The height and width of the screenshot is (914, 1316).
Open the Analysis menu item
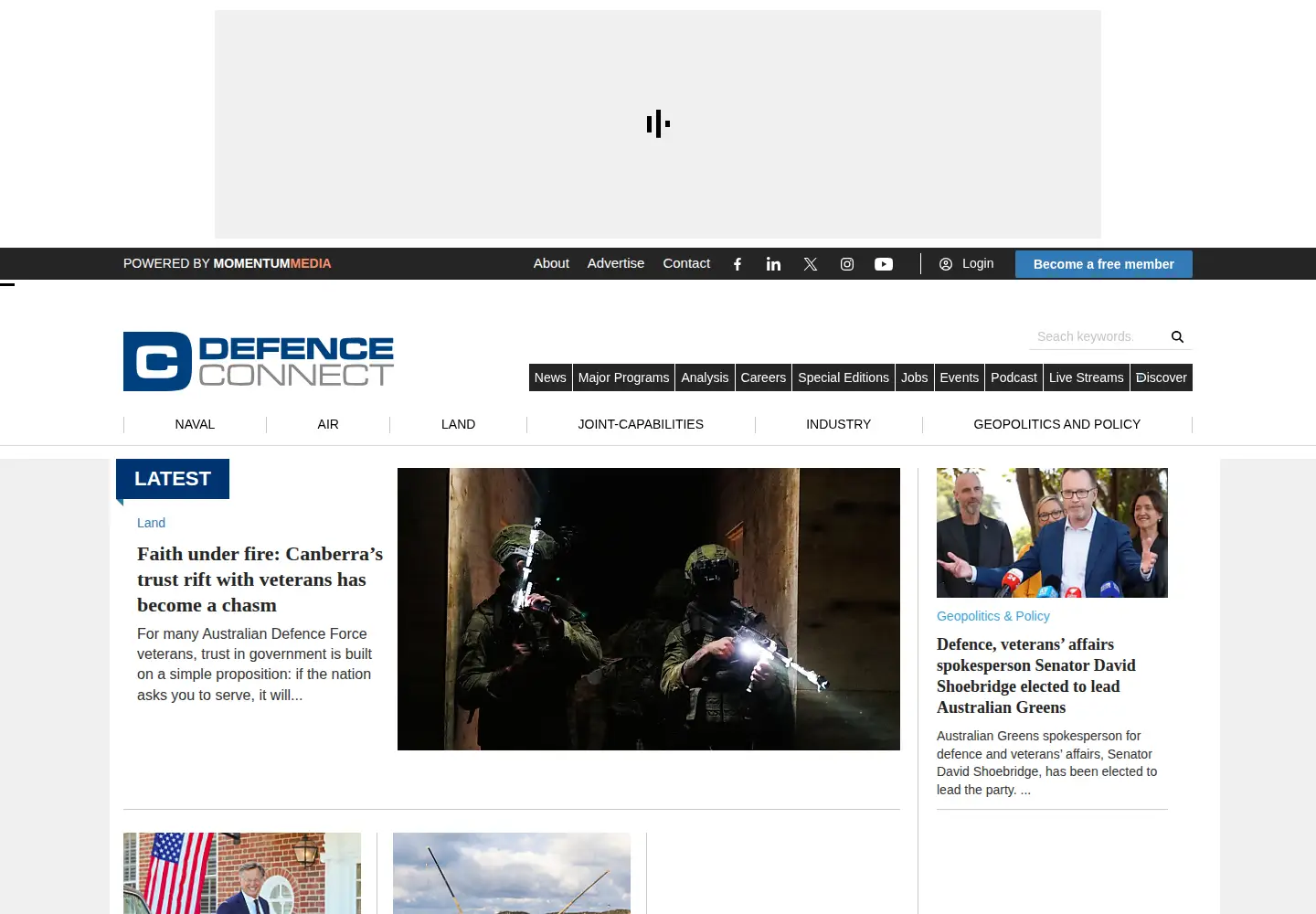pyautogui.click(x=705, y=377)
